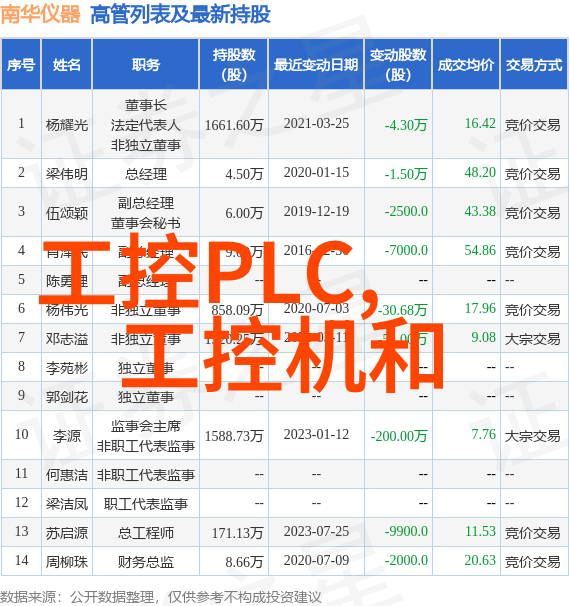569x606 pixels.
Task: Click the average price 16.42
Action: (480, 124)
